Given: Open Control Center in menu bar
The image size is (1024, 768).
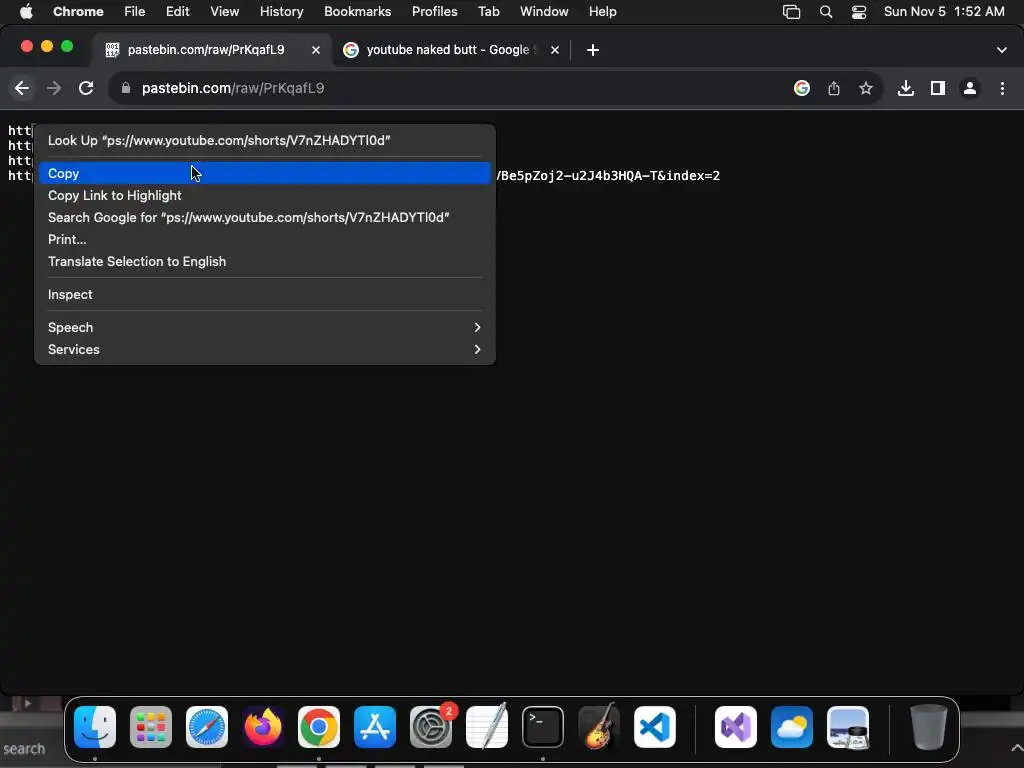Looking at the screenshot, I should 859,12.
